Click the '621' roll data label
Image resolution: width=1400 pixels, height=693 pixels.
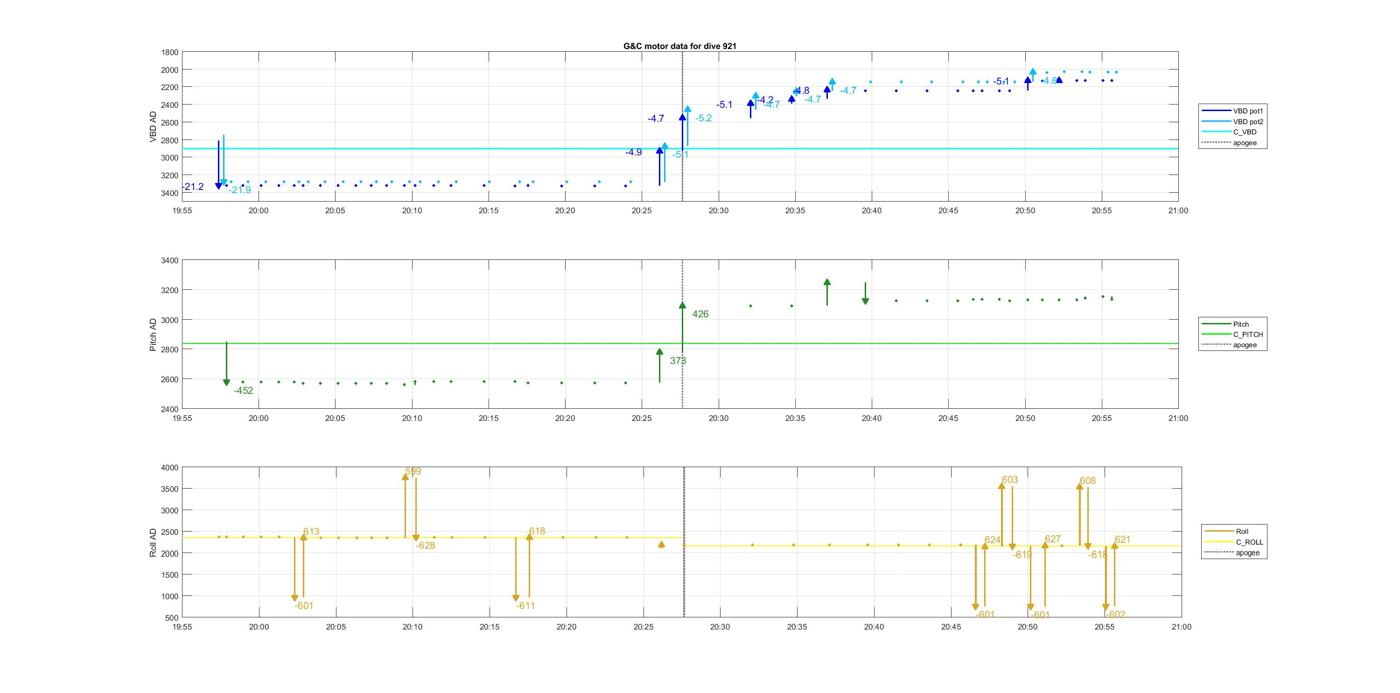1123,540
